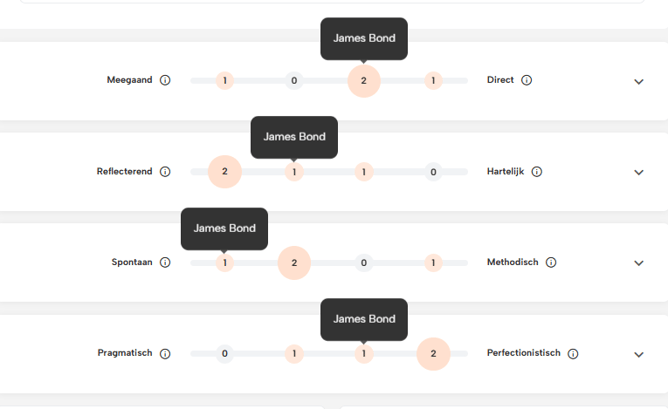
Task: Expand the Reflecterend–Hartelijk row chevron
Action: tap(639, 172)
